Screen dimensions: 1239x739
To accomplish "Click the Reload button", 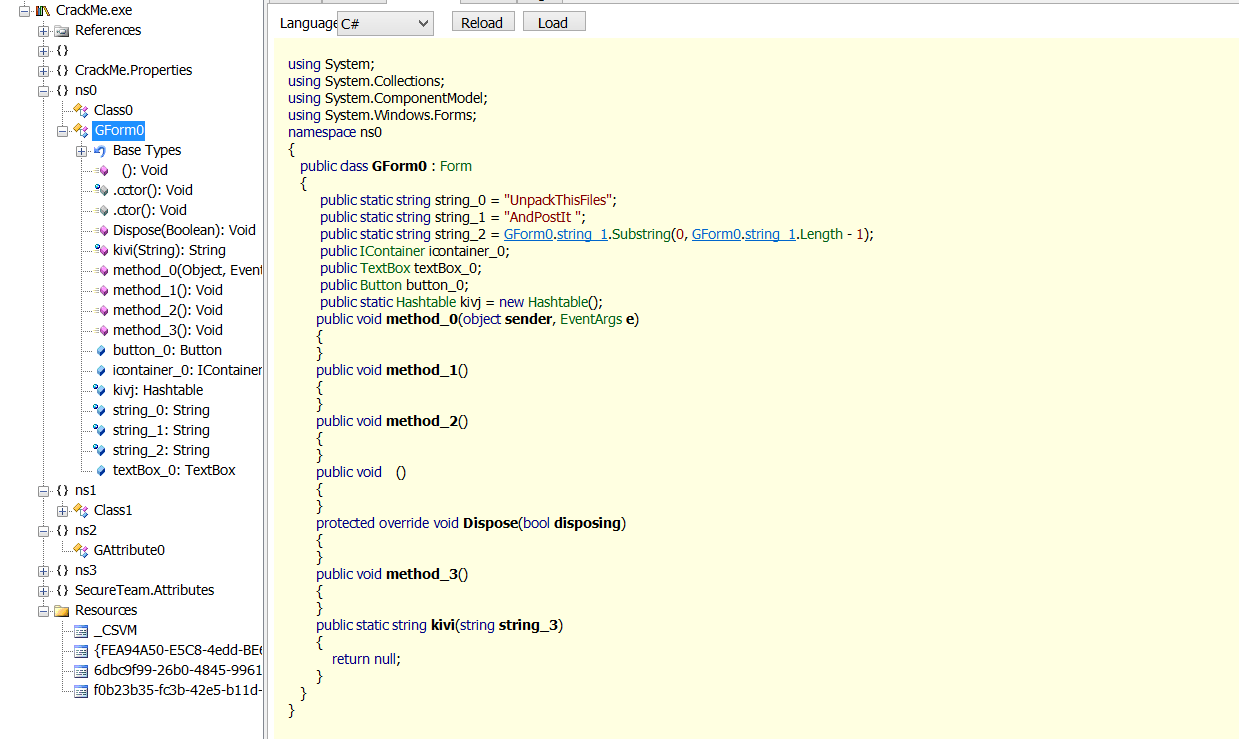I will [x=482, y=22].
